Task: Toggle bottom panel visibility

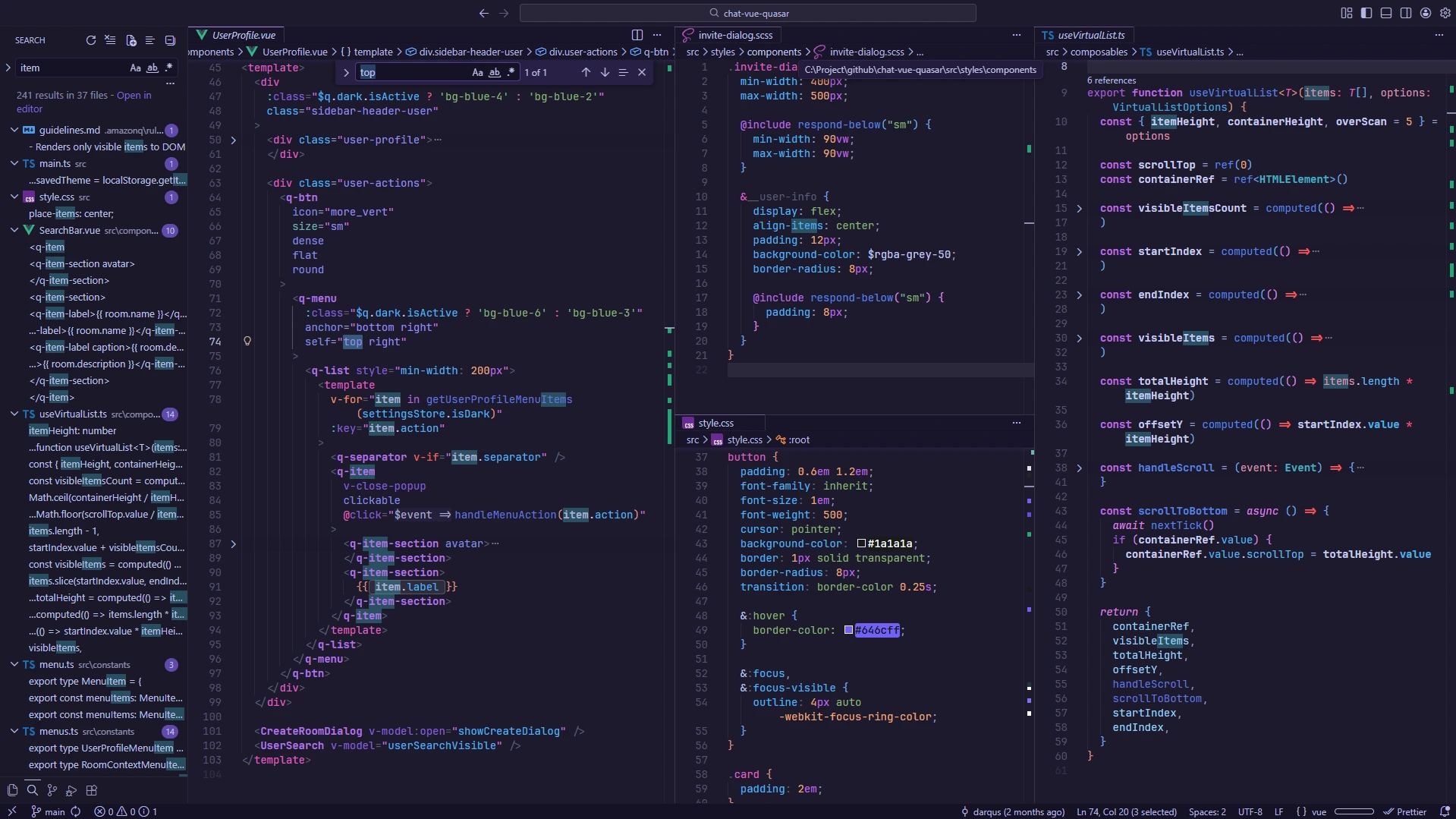Action: pos(1386,13)
